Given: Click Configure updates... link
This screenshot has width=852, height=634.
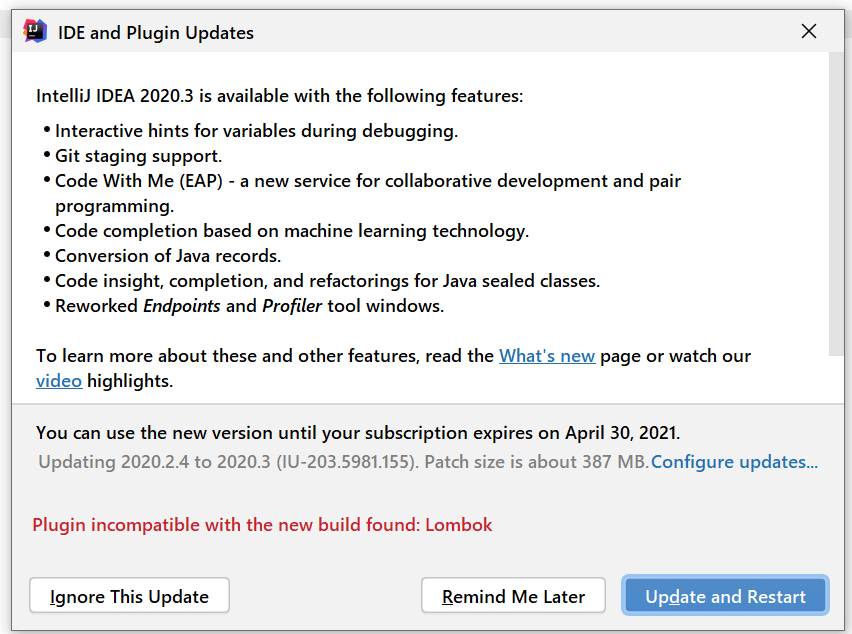Looking at the screenshot, I should click(x=734, y=461).
